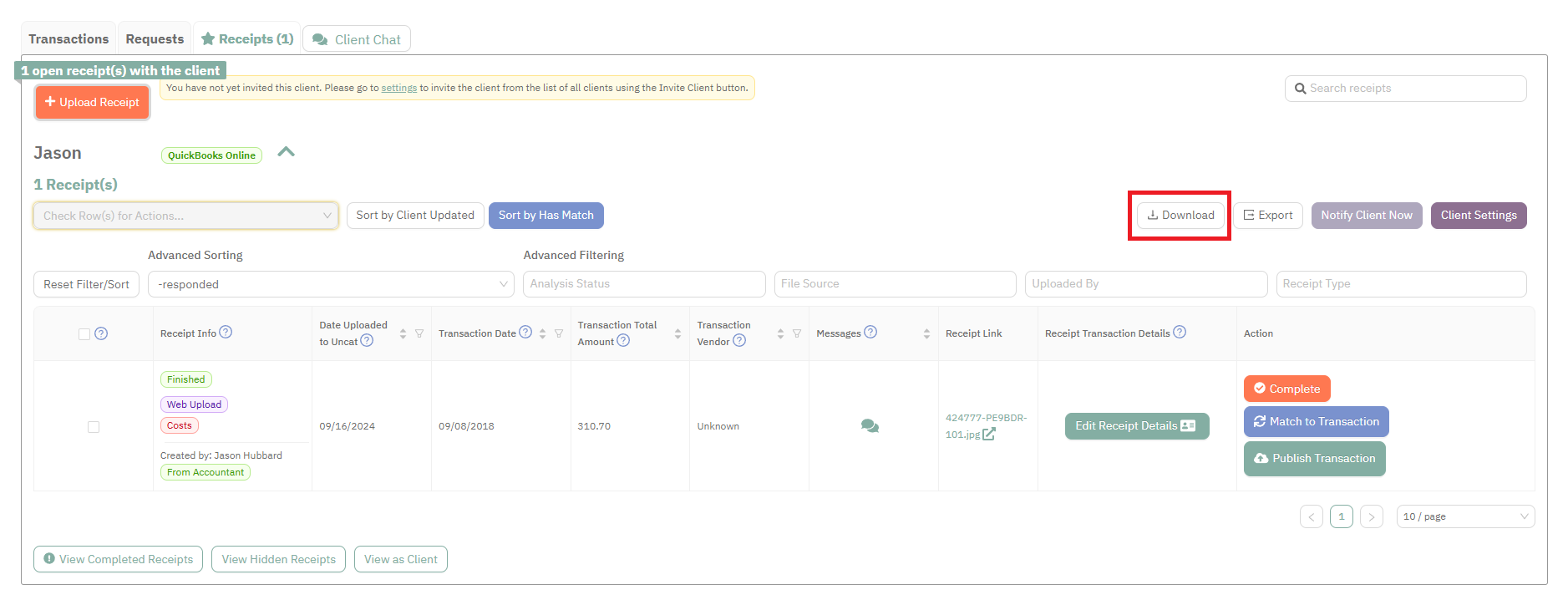Open filter icon on Transaction Vendor column
The width and height of the screenshot is (1568, 595).
pos(797,333)
